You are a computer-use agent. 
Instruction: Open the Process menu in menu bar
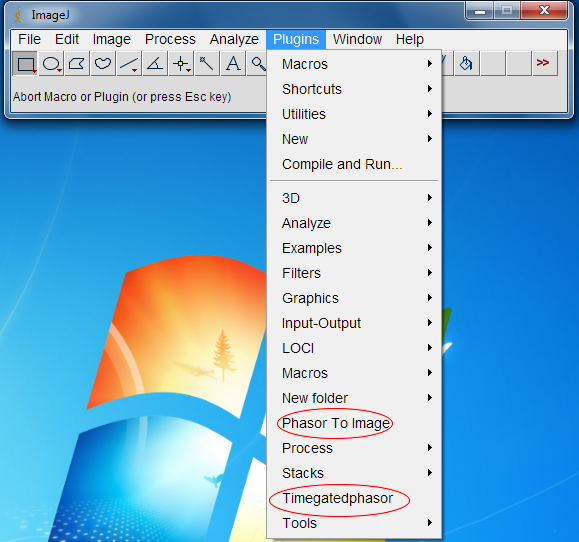click(x=170, y=39)
